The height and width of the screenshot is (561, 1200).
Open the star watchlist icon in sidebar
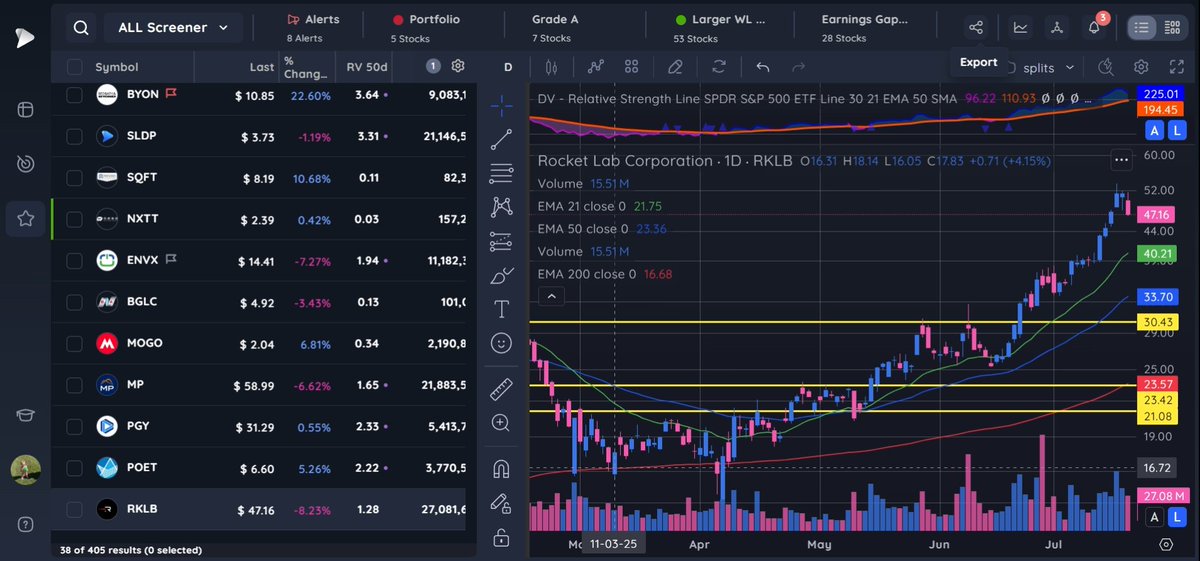coord(24,218)
